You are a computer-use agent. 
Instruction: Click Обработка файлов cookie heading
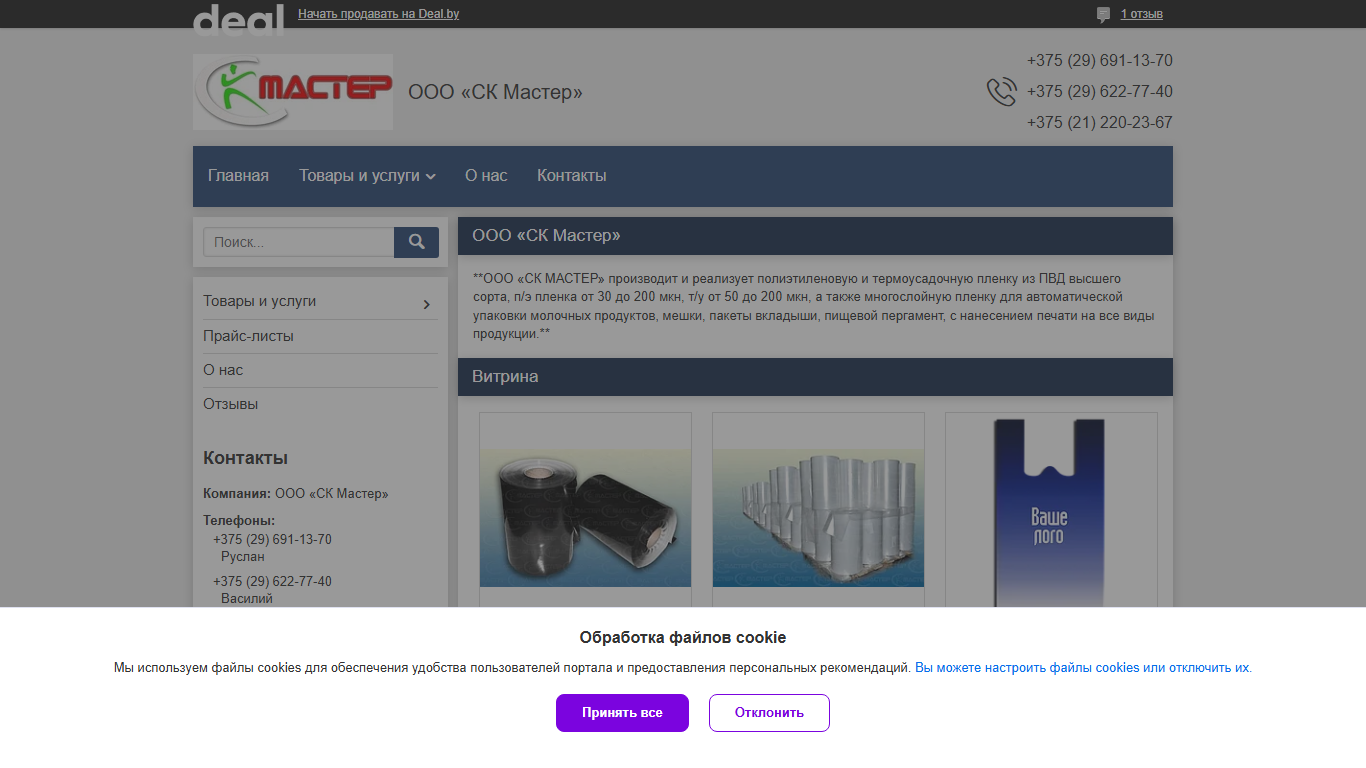coord(683,638)
